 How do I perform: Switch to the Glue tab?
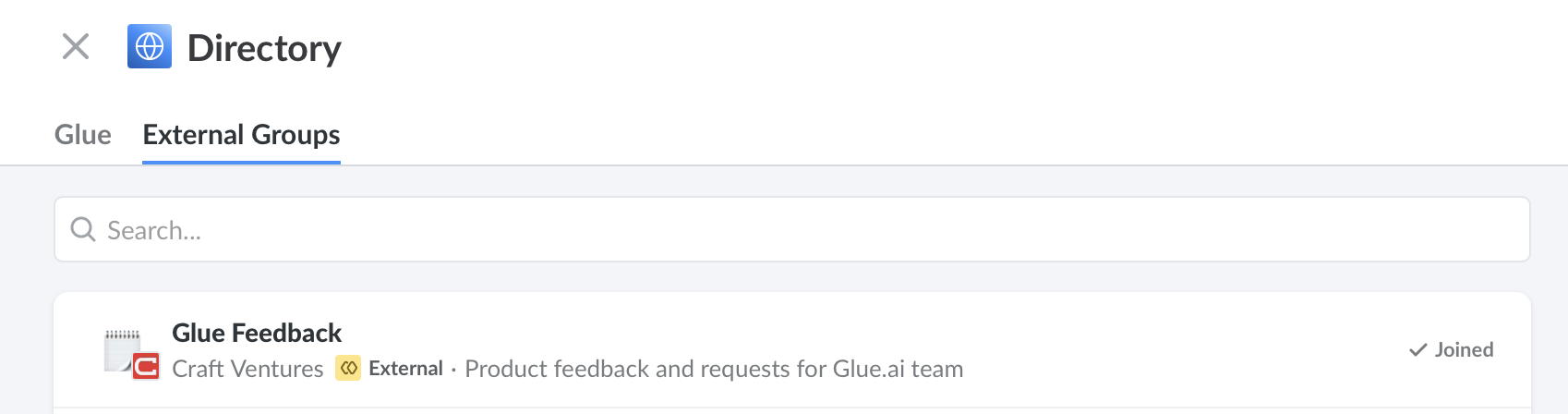[83, 135]
